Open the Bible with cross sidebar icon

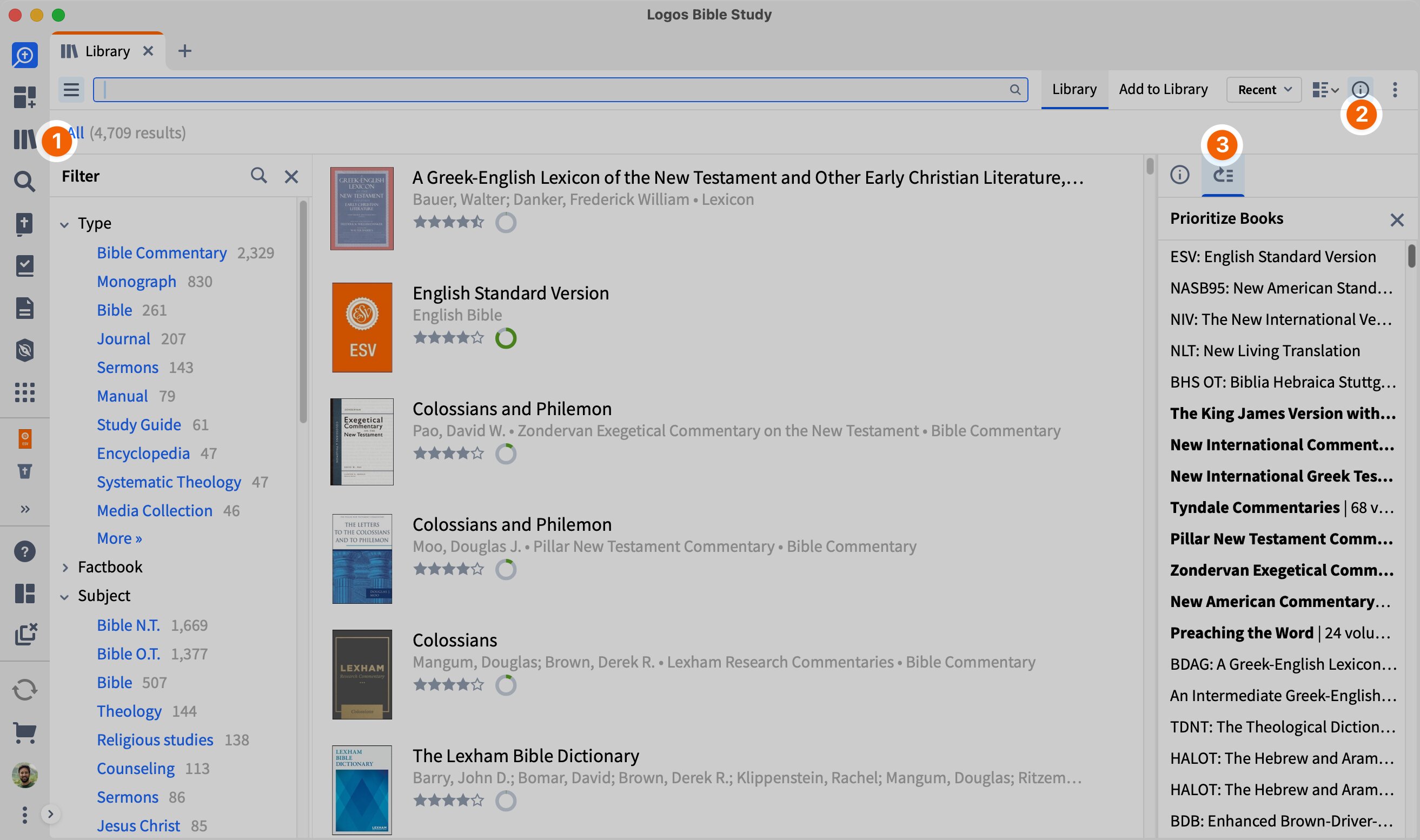pos(24,224)
